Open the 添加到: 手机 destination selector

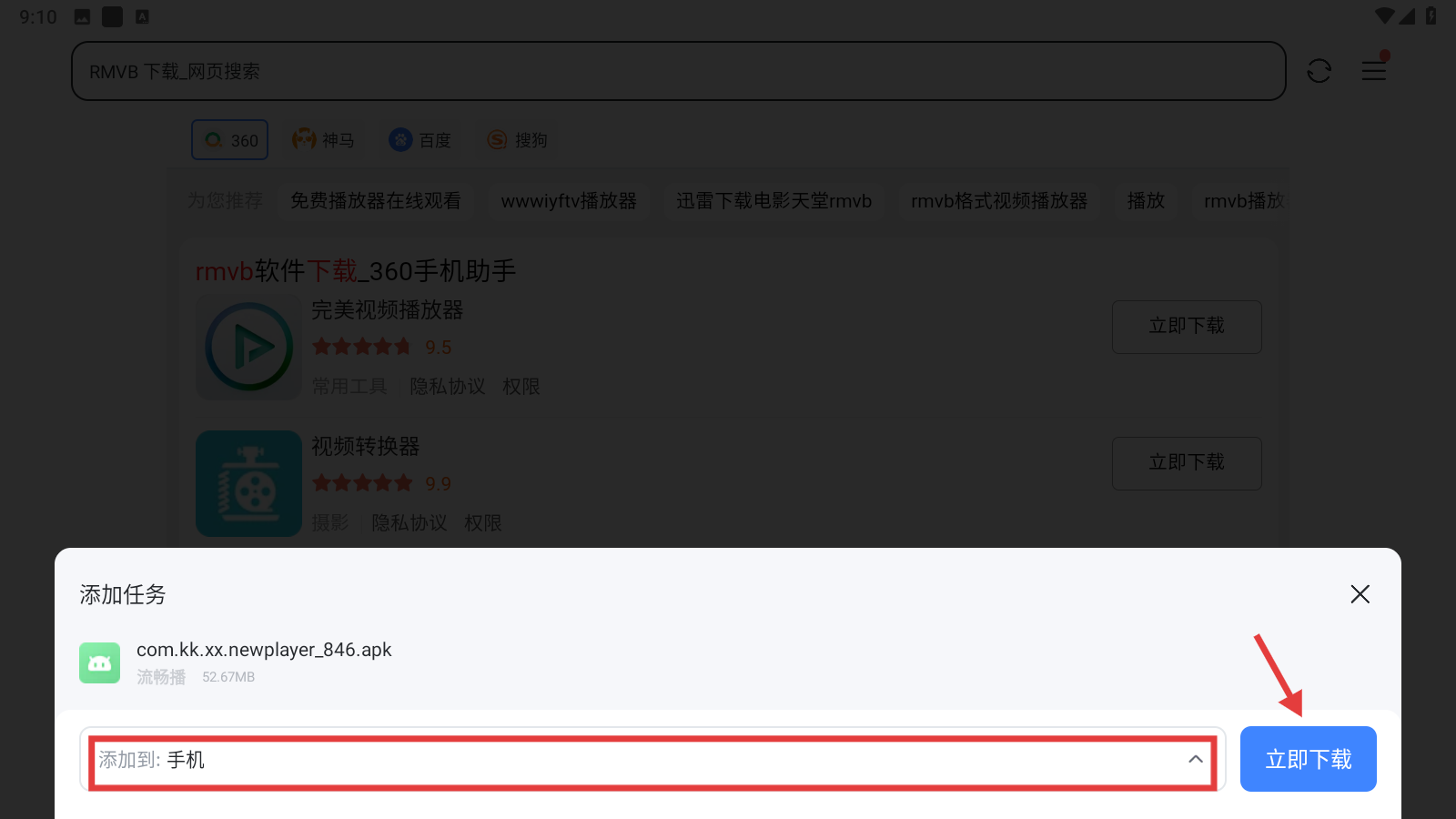[x=652, y=759]
